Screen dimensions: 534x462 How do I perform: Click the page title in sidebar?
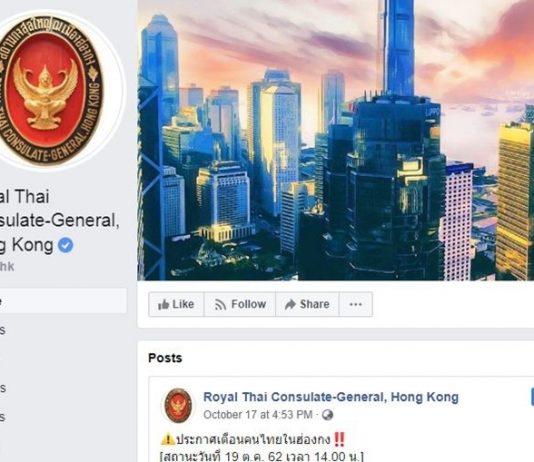tap(58, 221)
